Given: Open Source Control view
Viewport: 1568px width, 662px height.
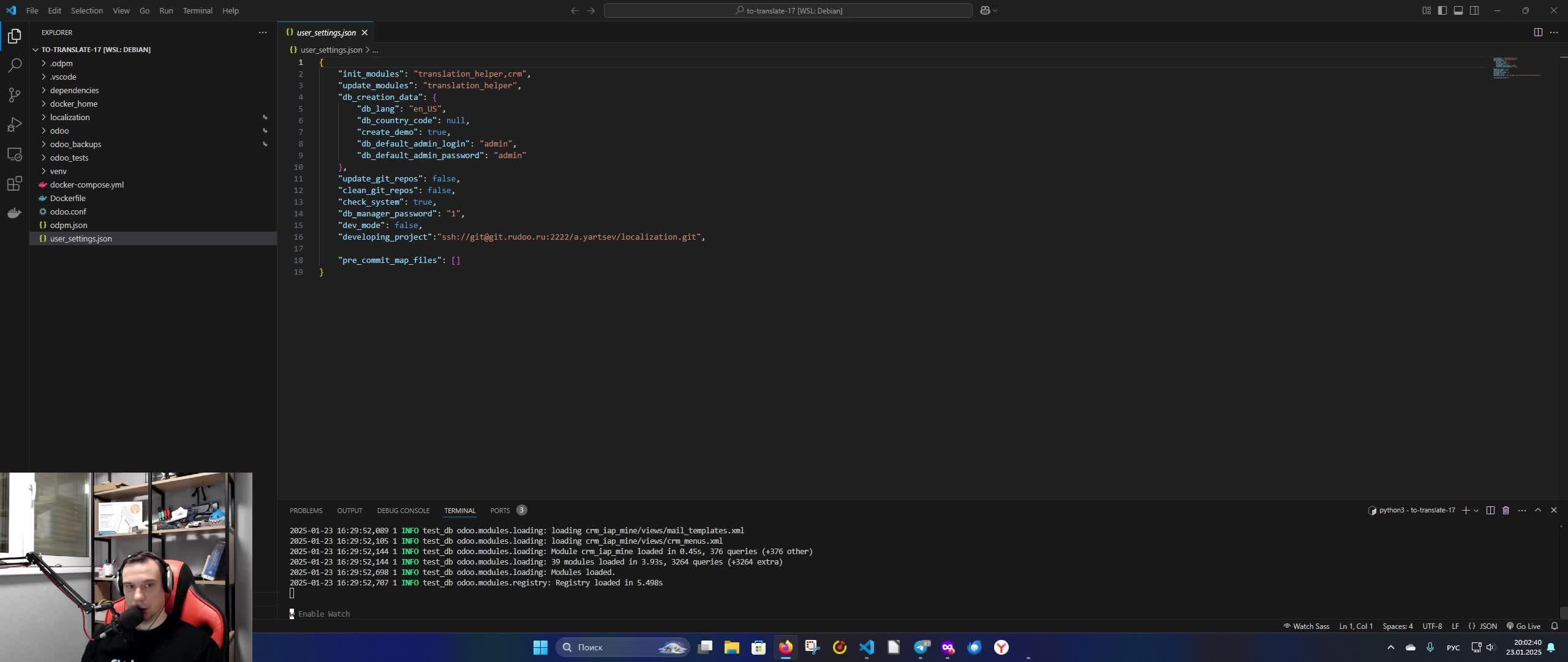Looking at the screenshot, I should tap(15, 95).
